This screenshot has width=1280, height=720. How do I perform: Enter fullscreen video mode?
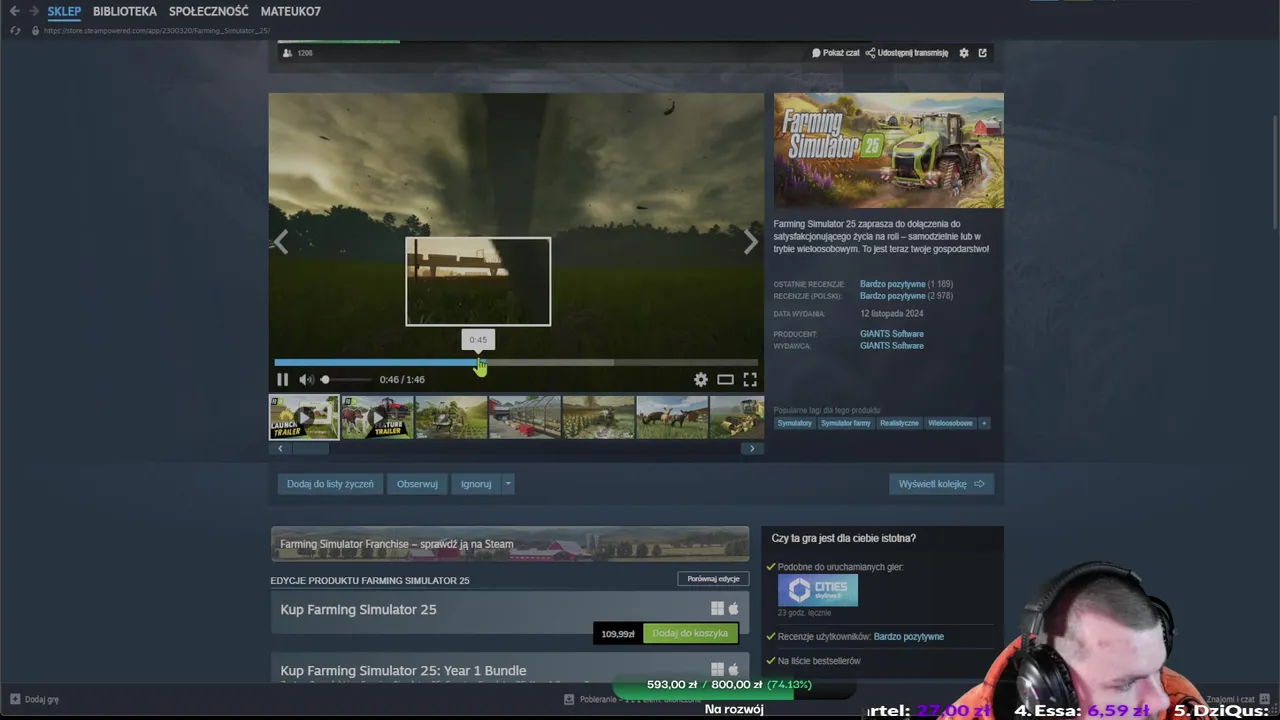(x=750, y=379)
